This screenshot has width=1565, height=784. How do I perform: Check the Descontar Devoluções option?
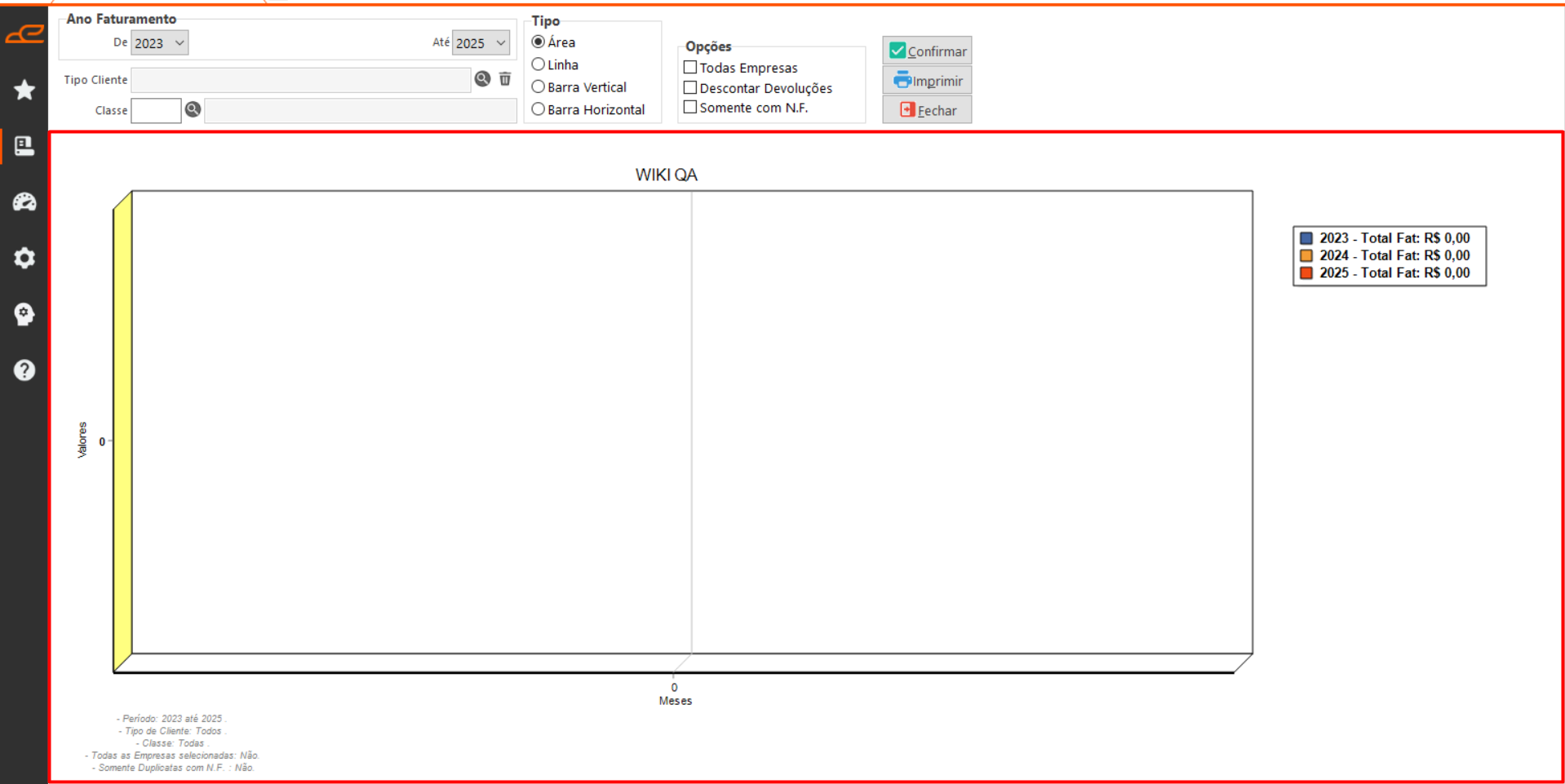(x=690, y=87)
